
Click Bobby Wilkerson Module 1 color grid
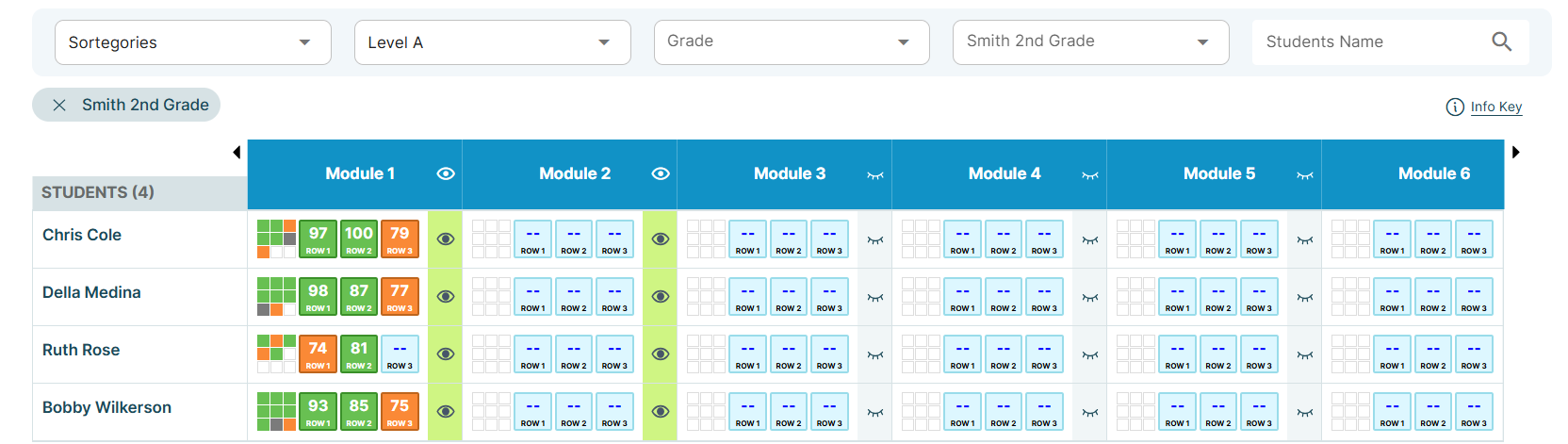click(x=276, y=411)
